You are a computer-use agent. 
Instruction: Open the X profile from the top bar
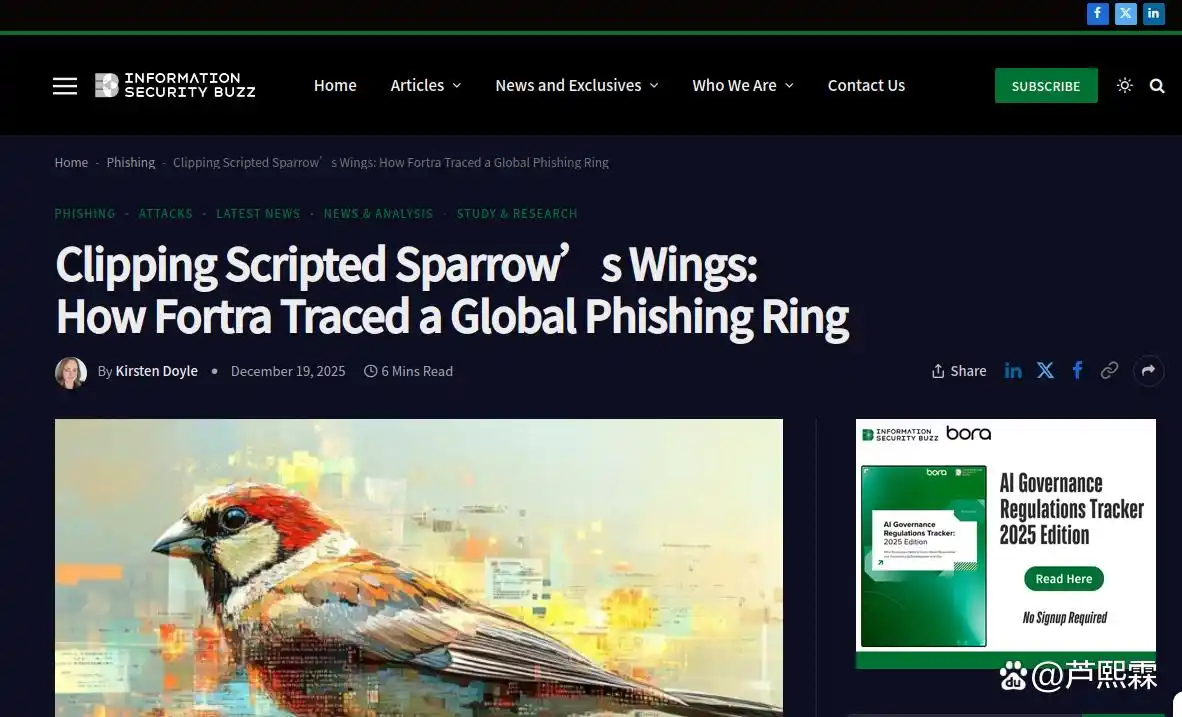(1125, 14)
